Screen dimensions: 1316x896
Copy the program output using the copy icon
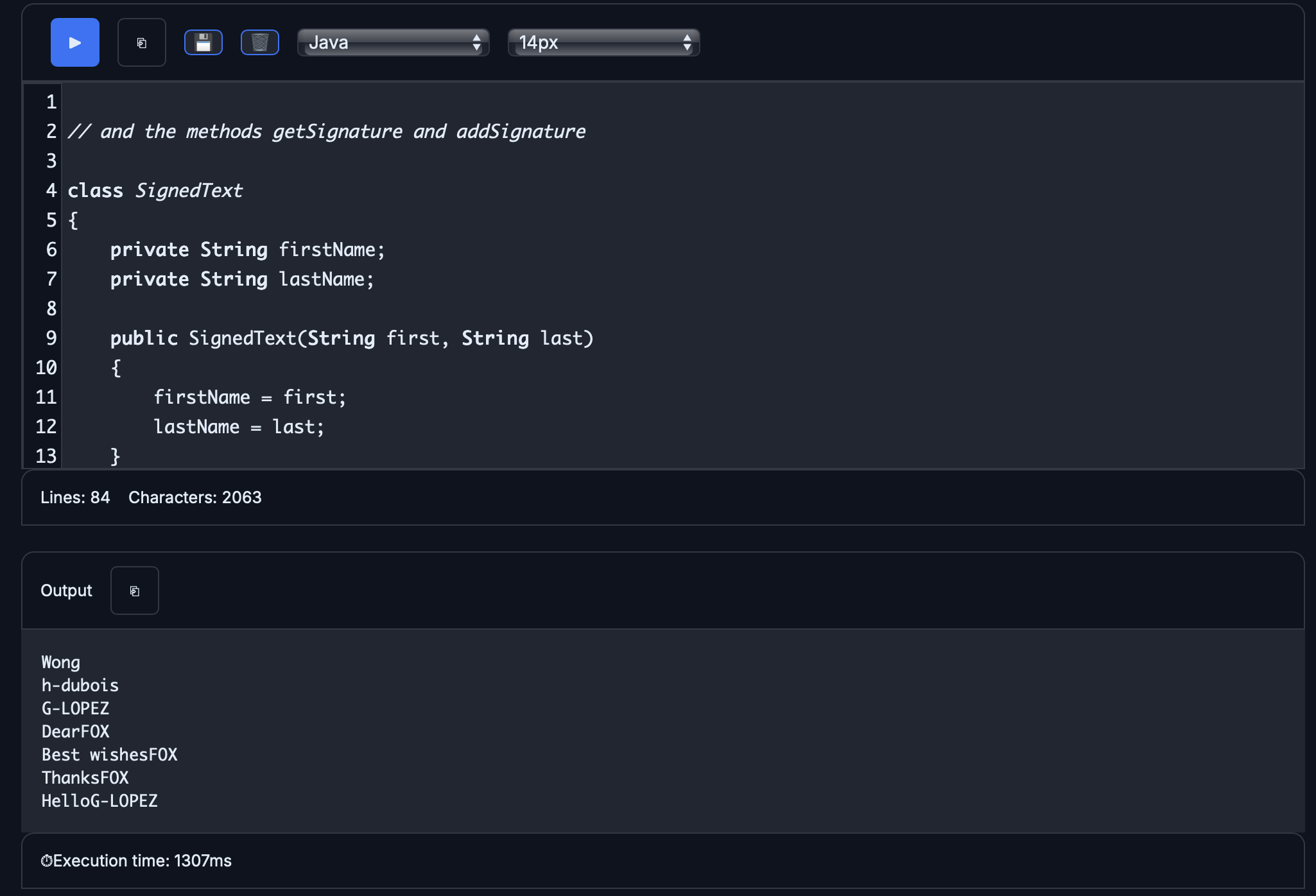click(x=134, y=590)
